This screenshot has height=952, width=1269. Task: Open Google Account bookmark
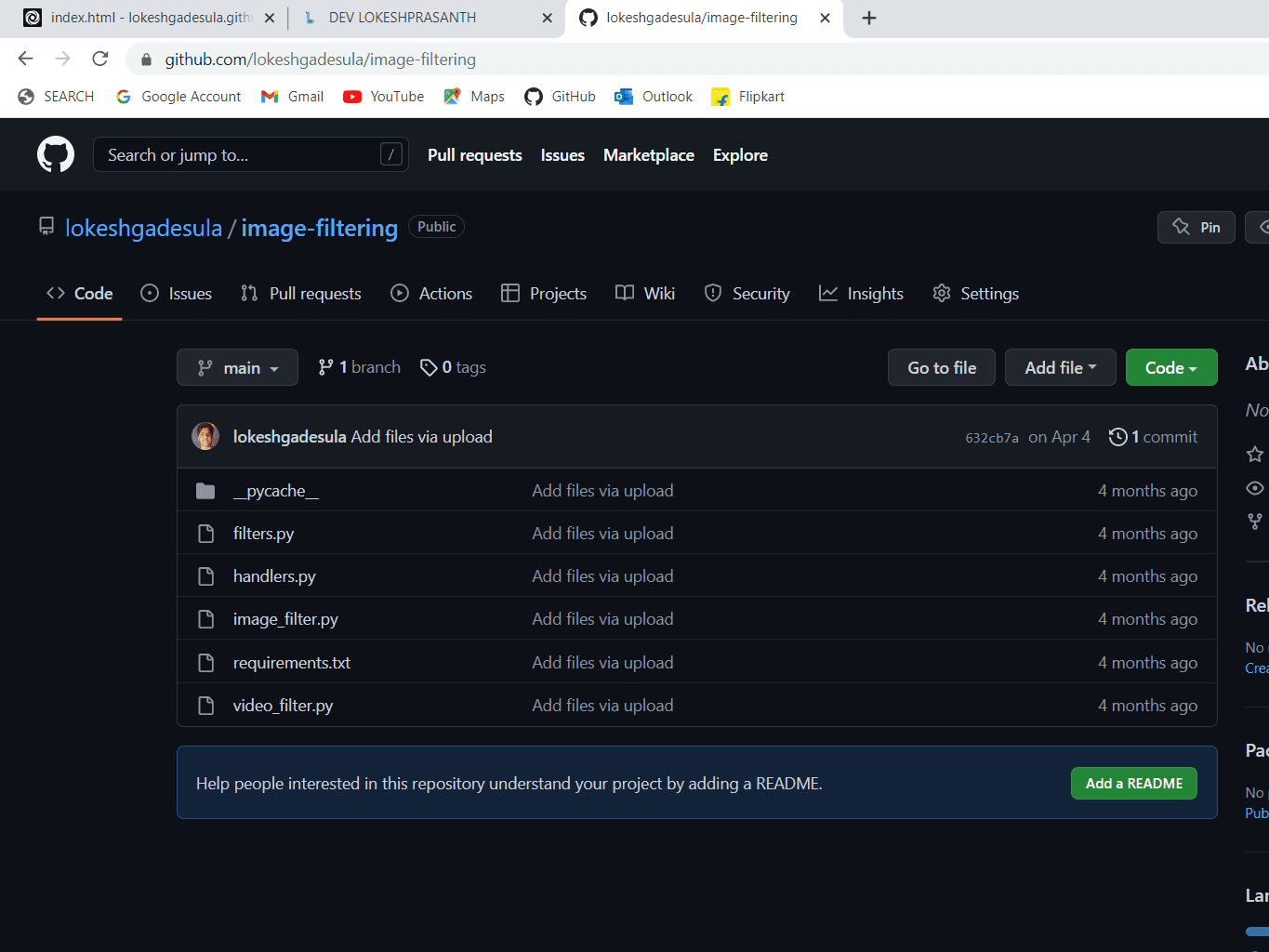click(x=178, y=97)
